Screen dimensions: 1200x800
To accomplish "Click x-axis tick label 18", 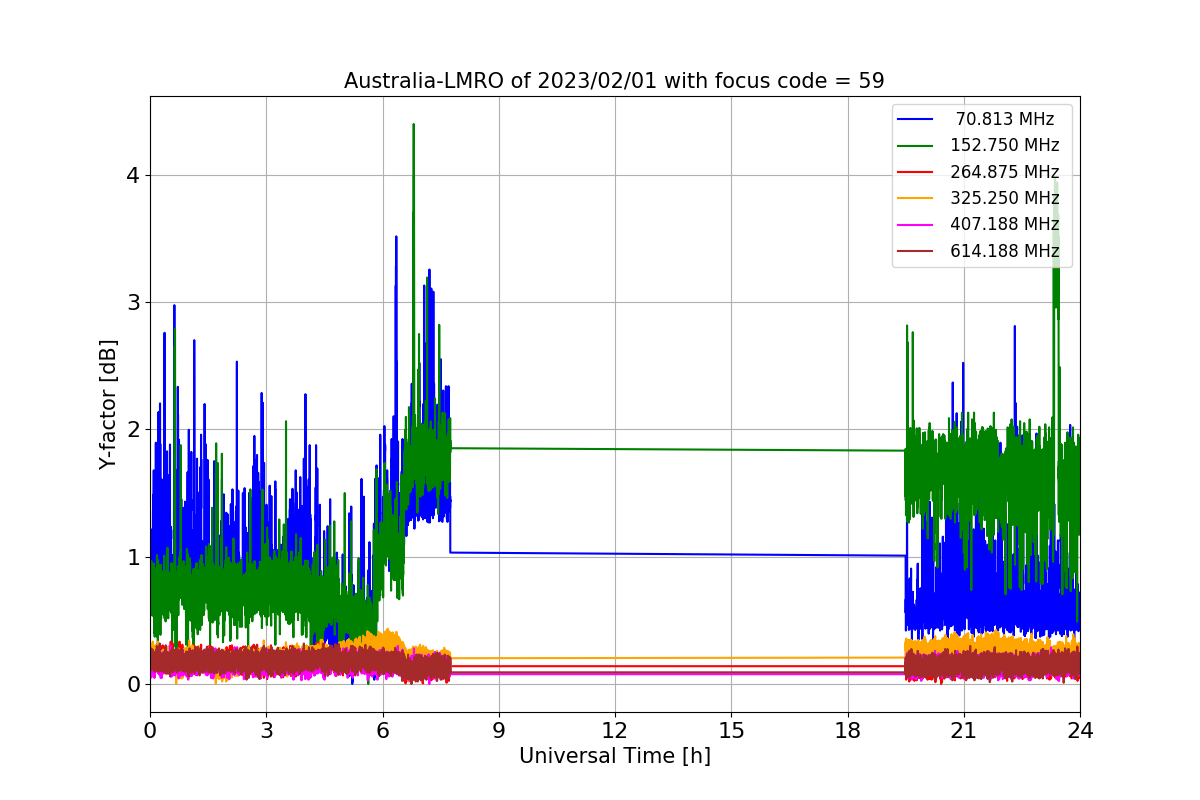I will 847,731.
